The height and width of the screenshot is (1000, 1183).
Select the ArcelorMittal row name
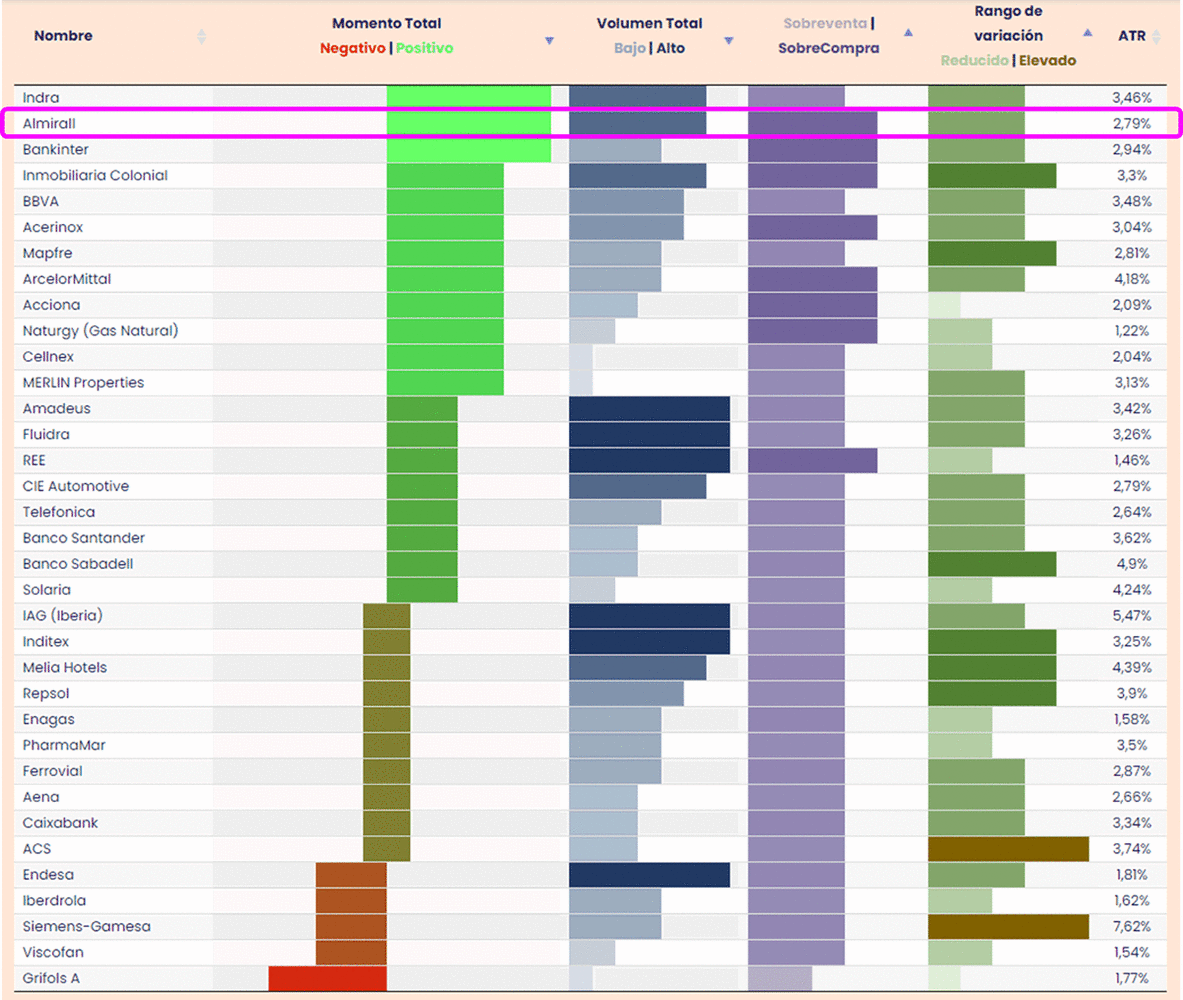(x=66, y=279)
